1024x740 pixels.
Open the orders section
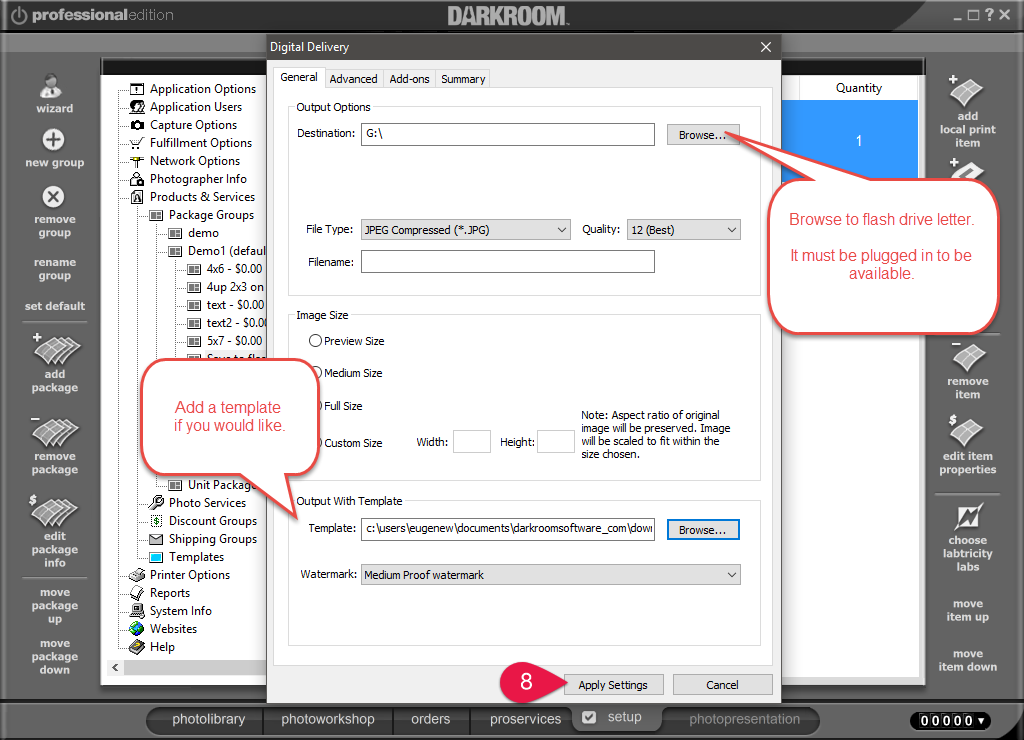[430, 719]
